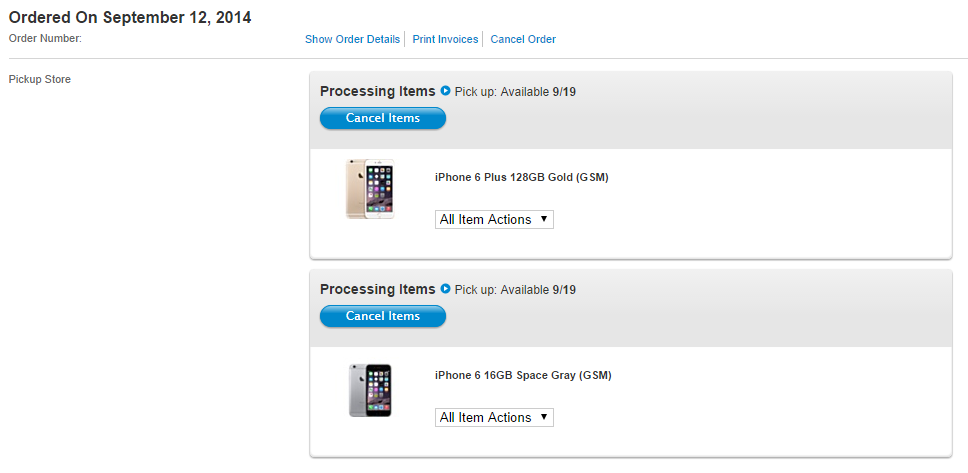
Task: Click the Order Number label
Action: (45, 38)
